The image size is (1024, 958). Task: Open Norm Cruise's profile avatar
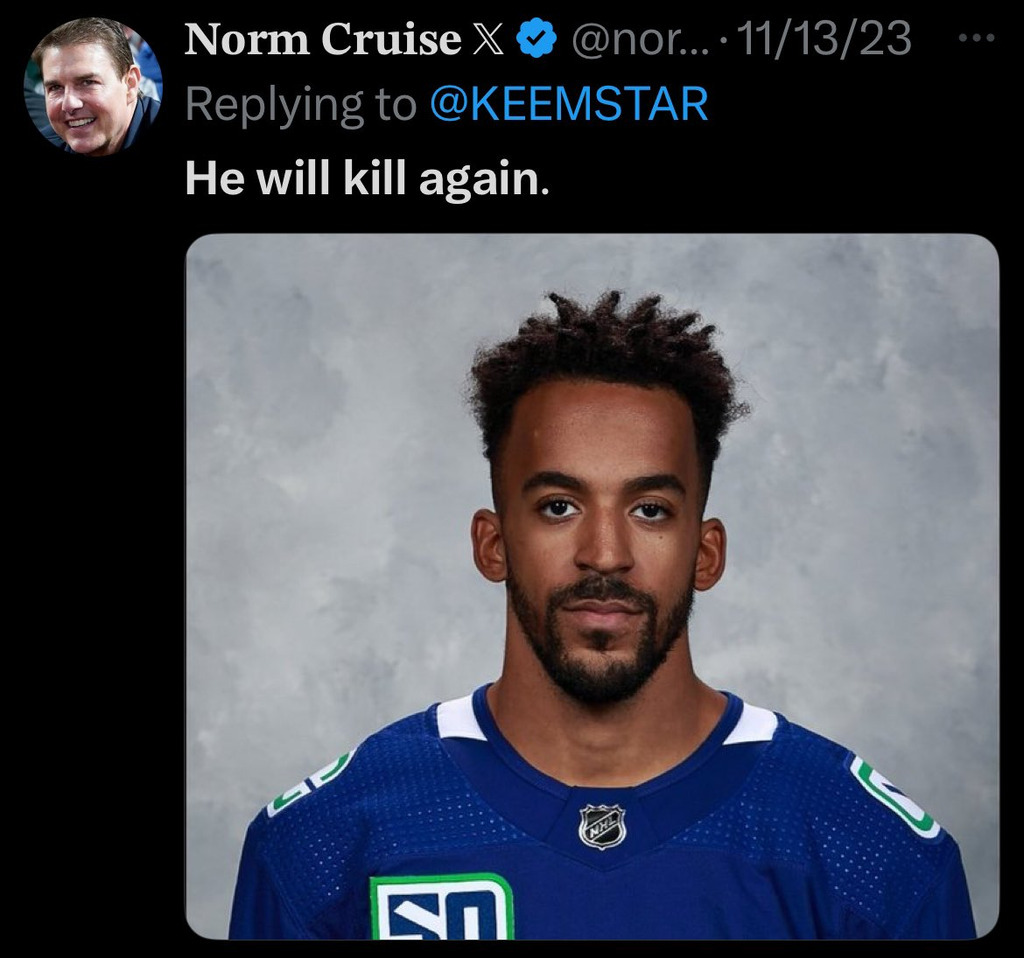(x=93, y=86)
